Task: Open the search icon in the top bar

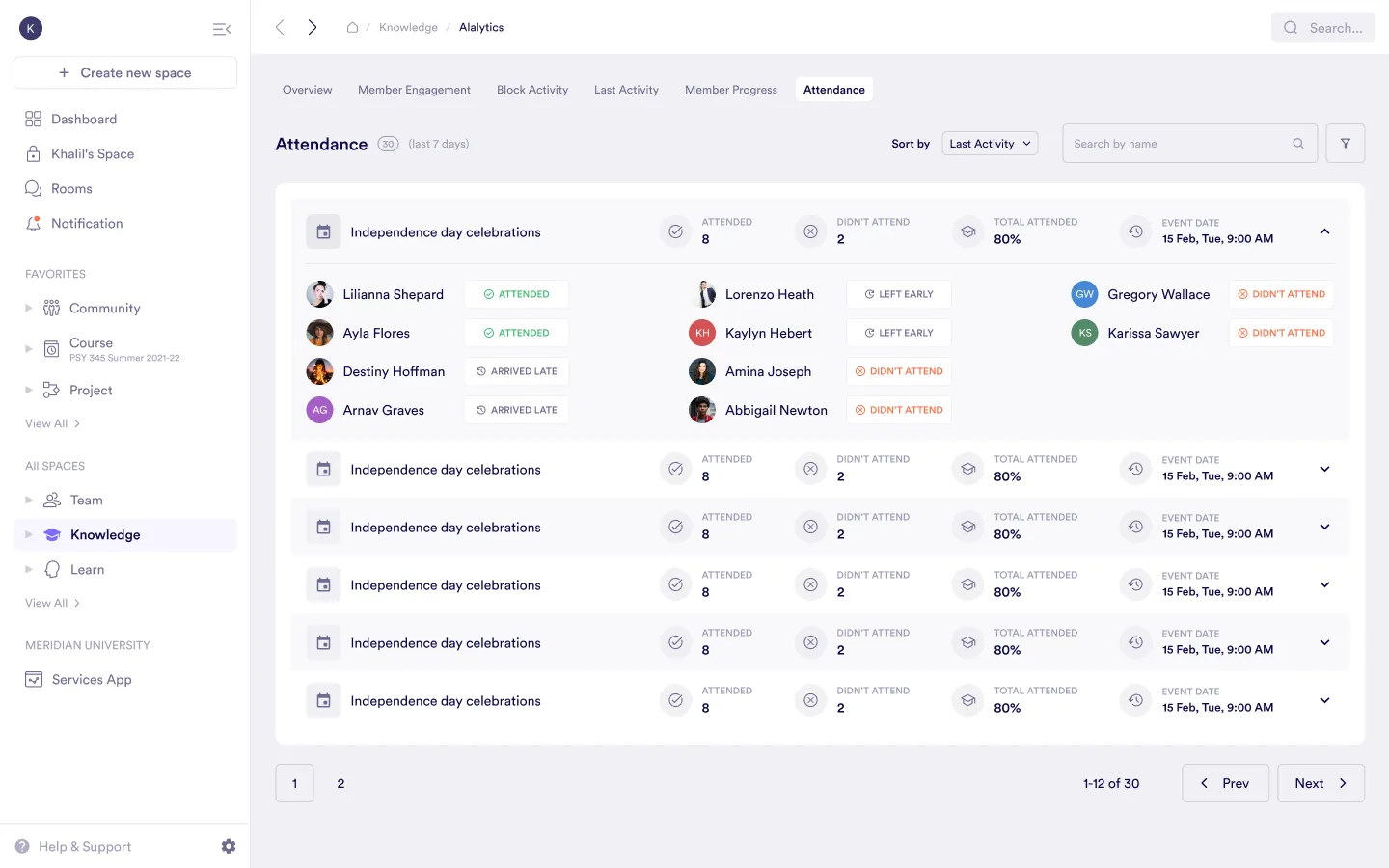Action: click(1290, 27)
